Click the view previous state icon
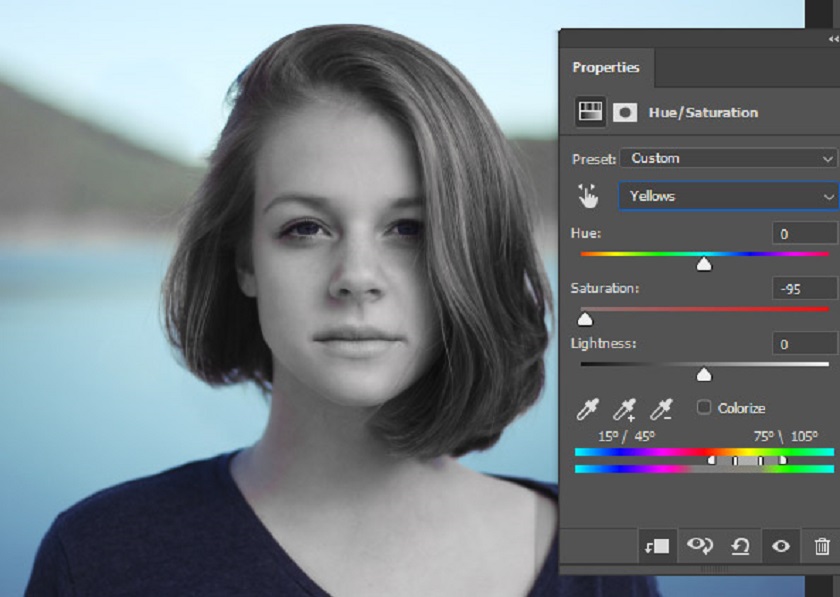Viewport: 840px width, 597px height. [700, 546]
